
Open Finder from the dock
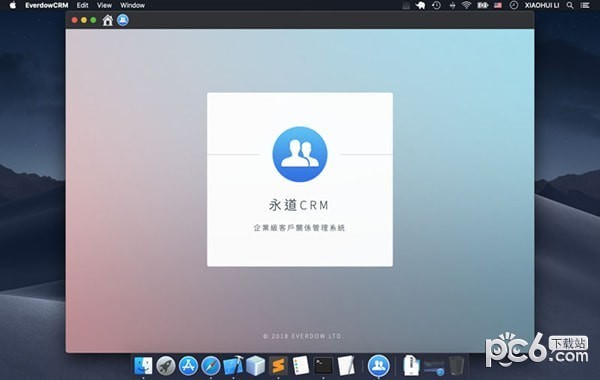[x=143, y=366]
